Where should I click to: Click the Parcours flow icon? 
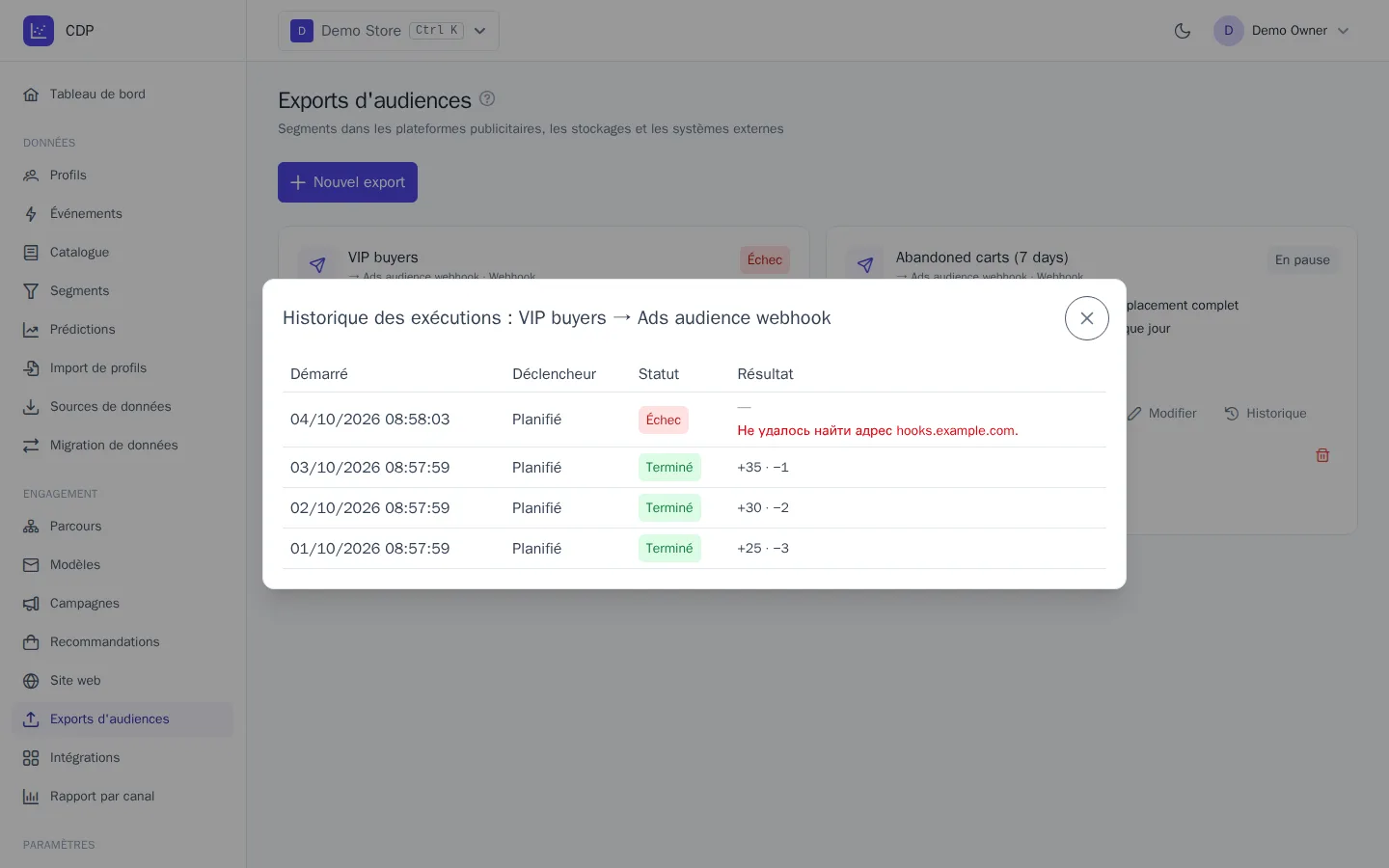coord(31,527)
